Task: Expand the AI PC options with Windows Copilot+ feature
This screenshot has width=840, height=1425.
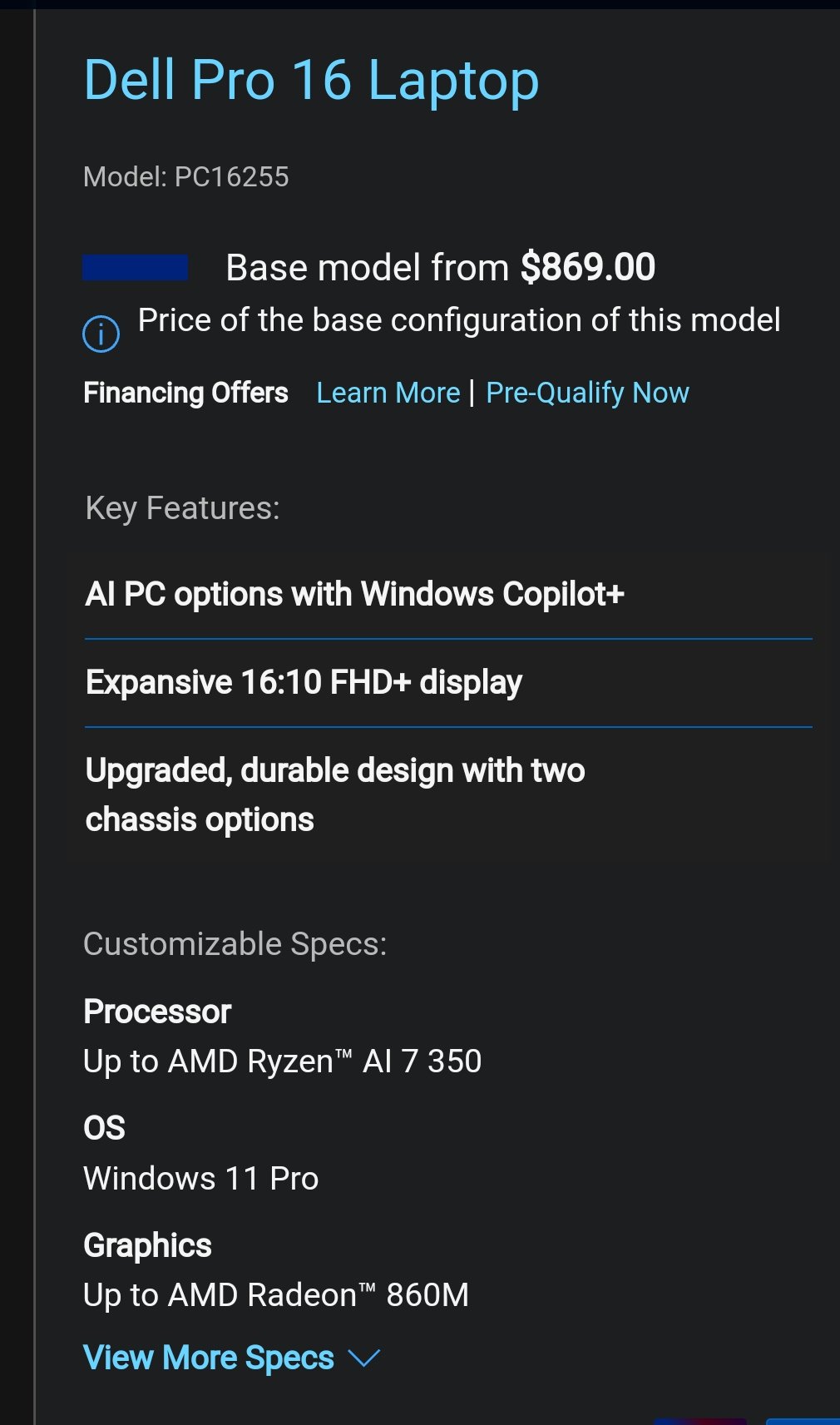Action: [448, 595]
